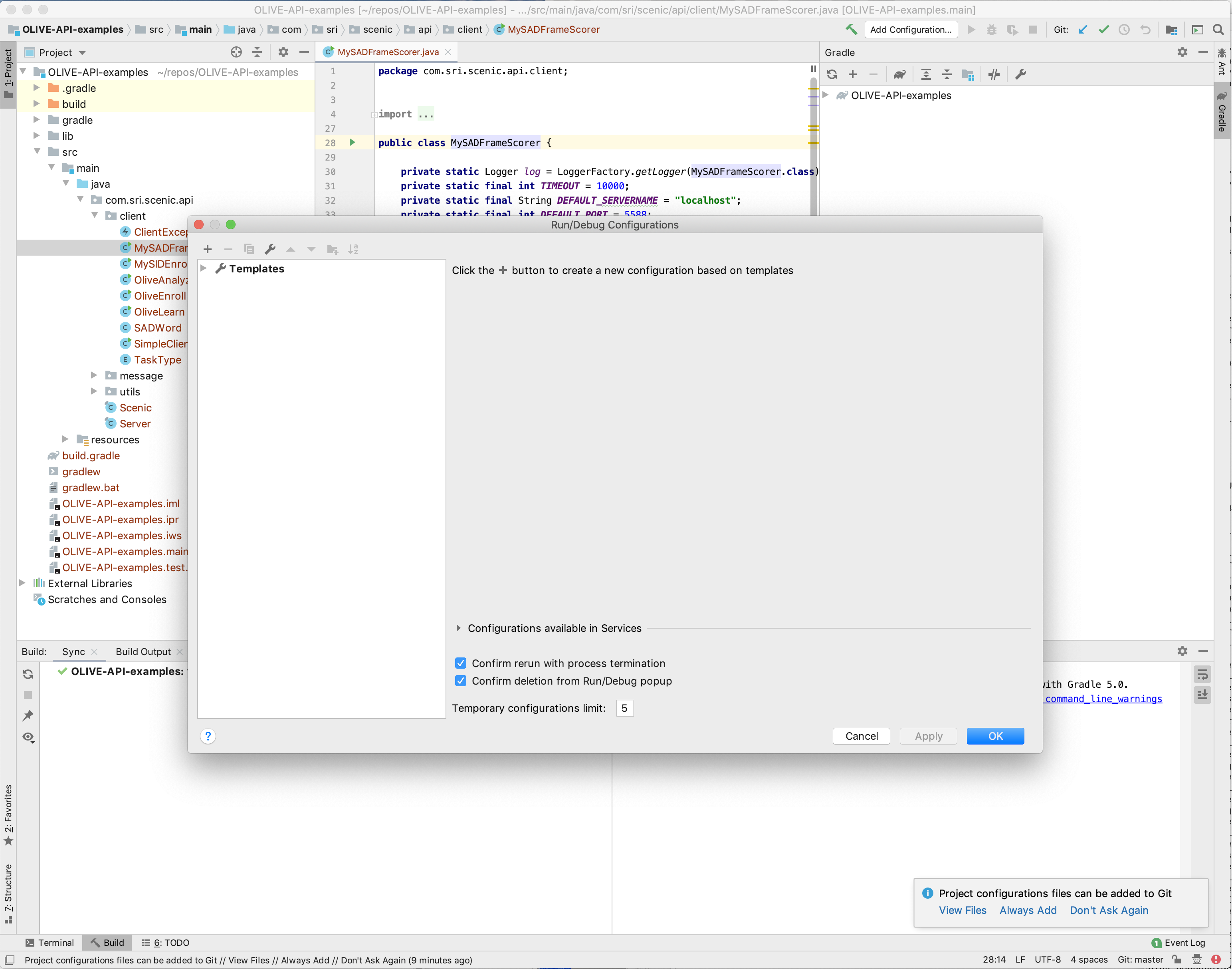Expand Configurations available in Services
This screenshot has height=969, width=1232.
[x=459, y=628]
